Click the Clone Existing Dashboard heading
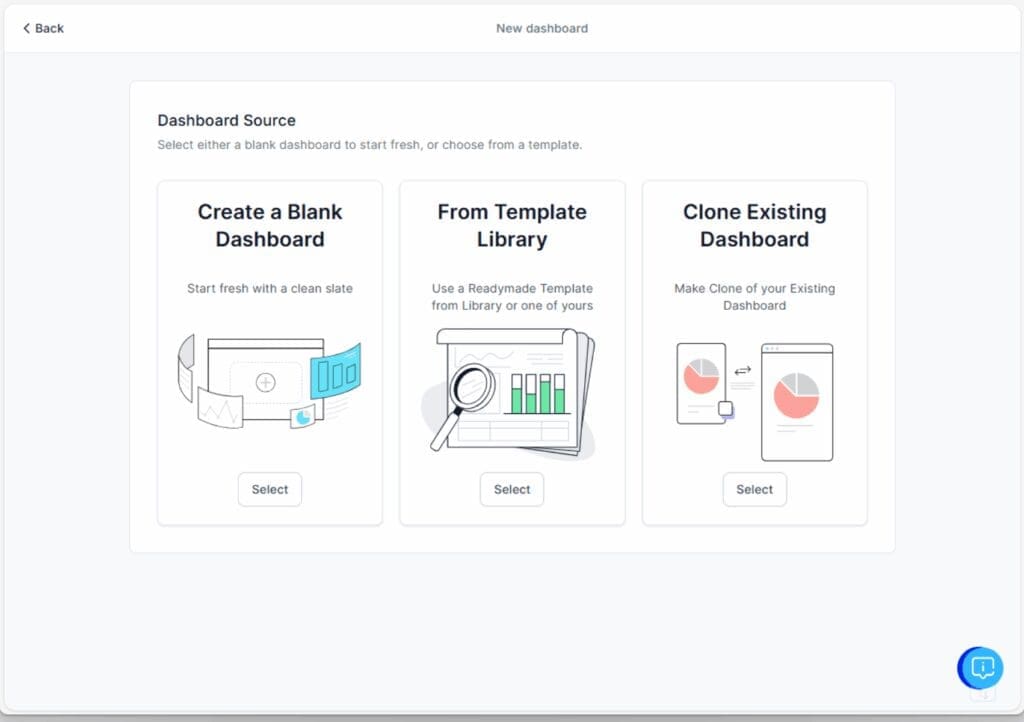 tap(754, 225)
